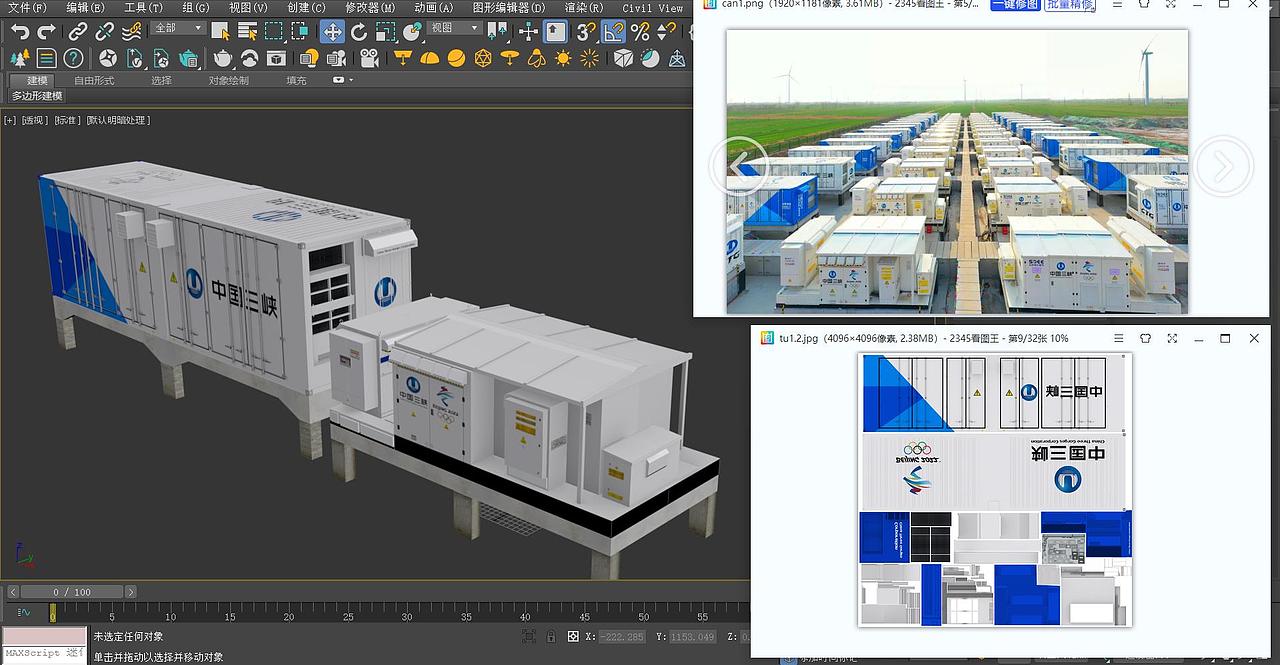The height and width of the screenshot is (665, 1280).
Task: Toggle the Spinner Snap button
Action: pos(666,31)
